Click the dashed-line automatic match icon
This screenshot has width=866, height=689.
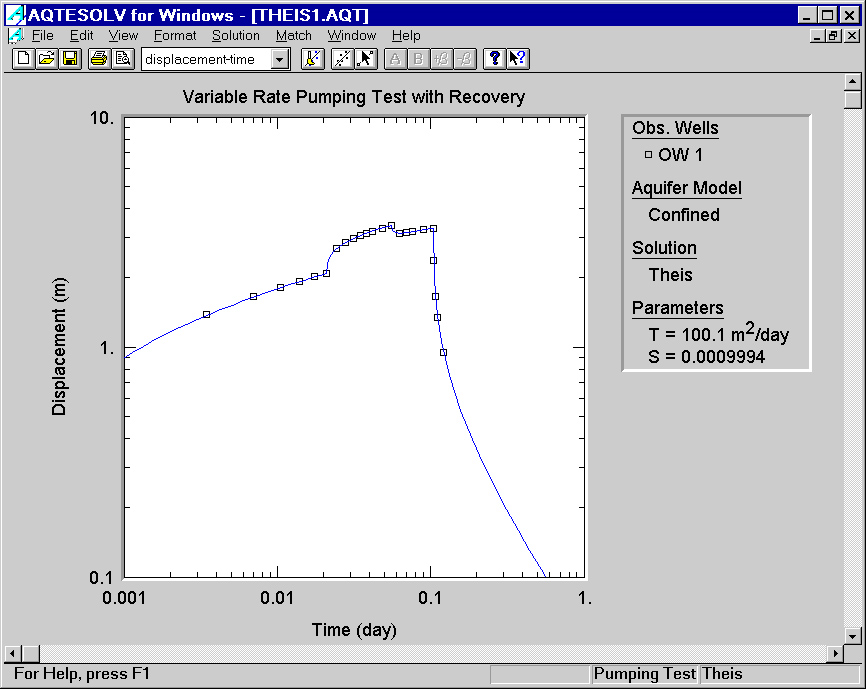tap(342, 59)
